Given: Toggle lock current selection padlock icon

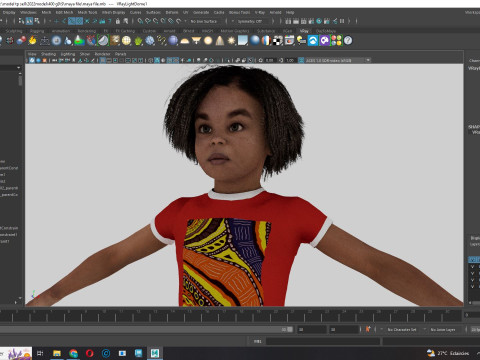Looking at the screenshot, I should pyautogui.click(x=118, y=21).
